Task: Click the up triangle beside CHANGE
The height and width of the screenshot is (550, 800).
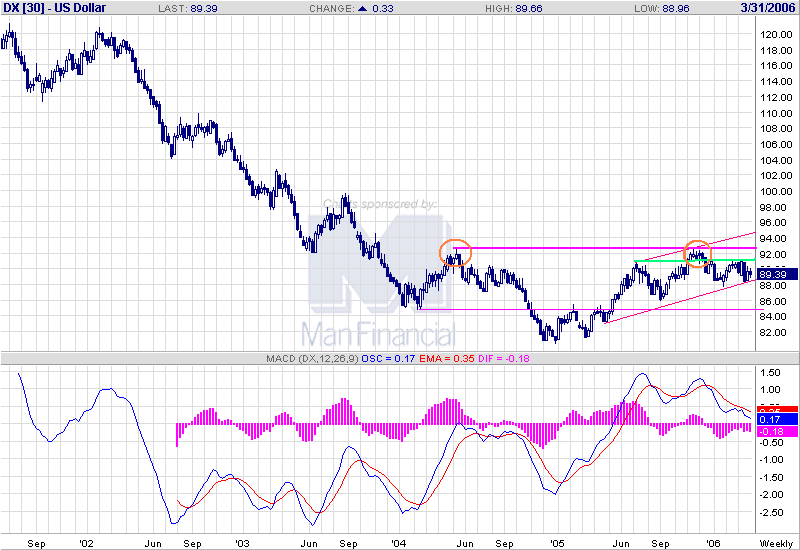Action: pos(363,9)
